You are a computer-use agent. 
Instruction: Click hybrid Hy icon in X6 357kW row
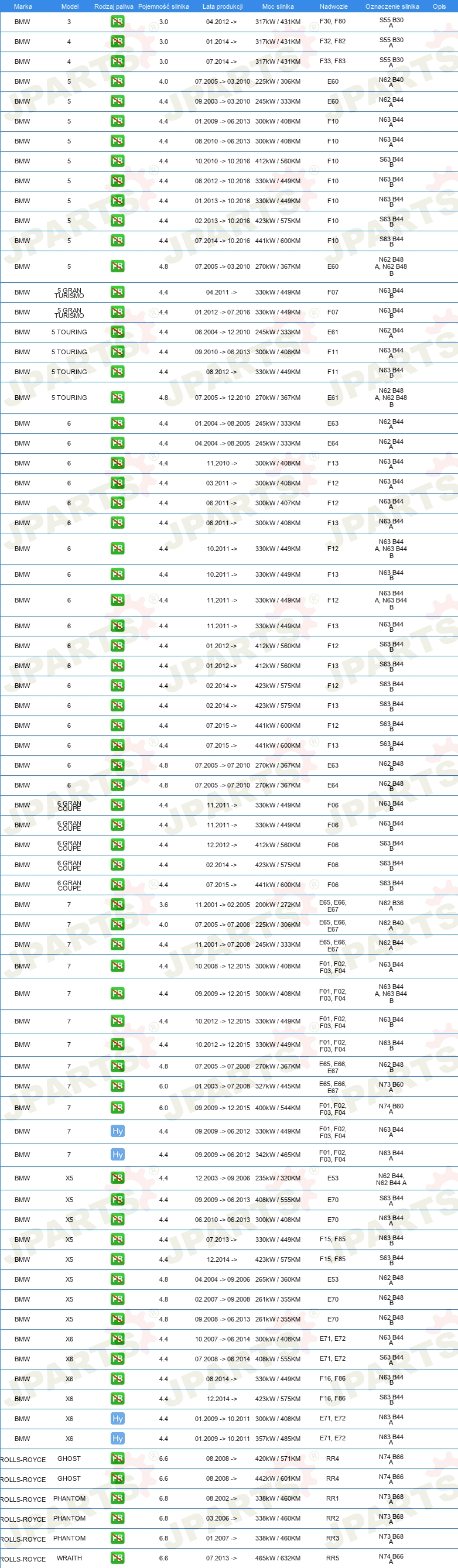(x=118, y=1439)
